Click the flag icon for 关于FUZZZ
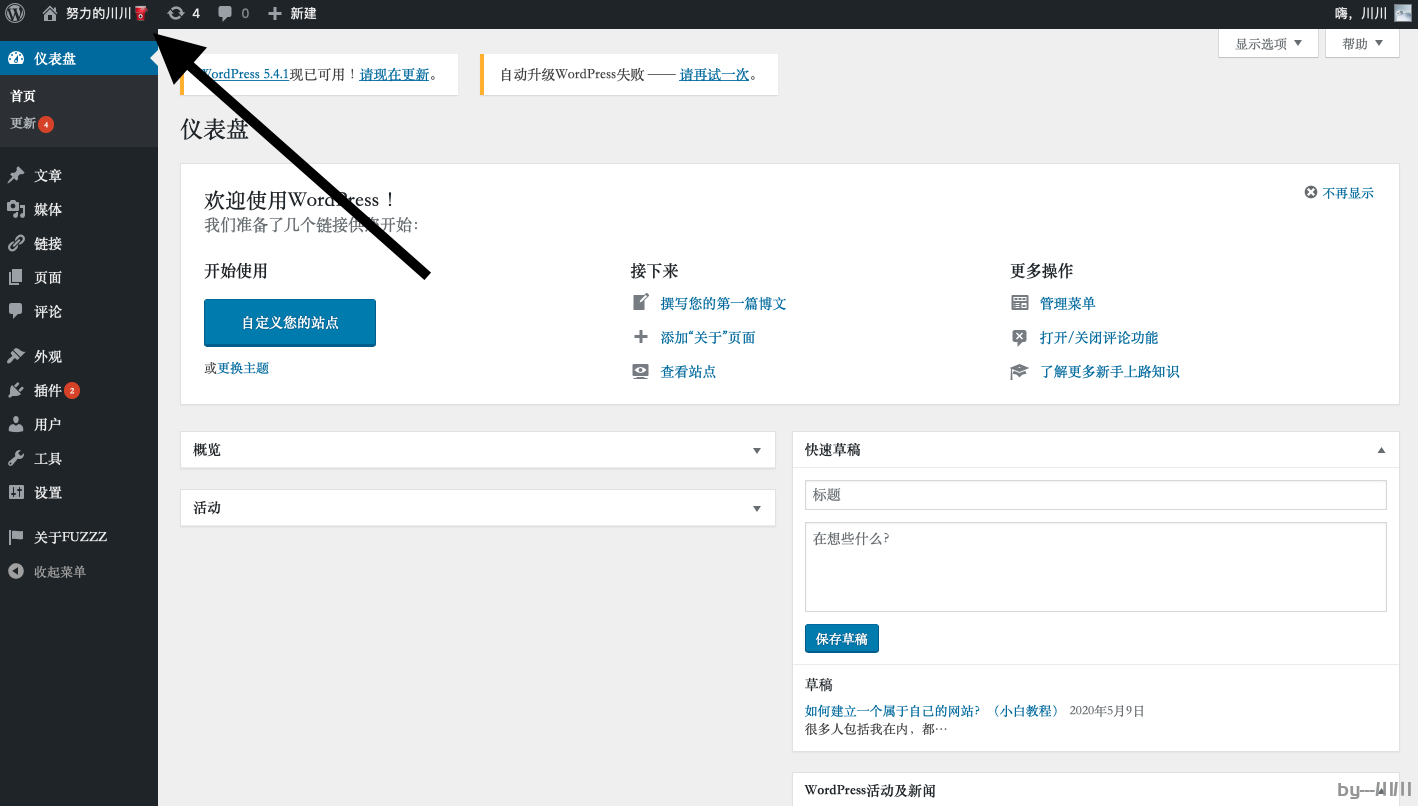Image resolution: width=1418 pixels, height=806 pixels. [16, 537]
